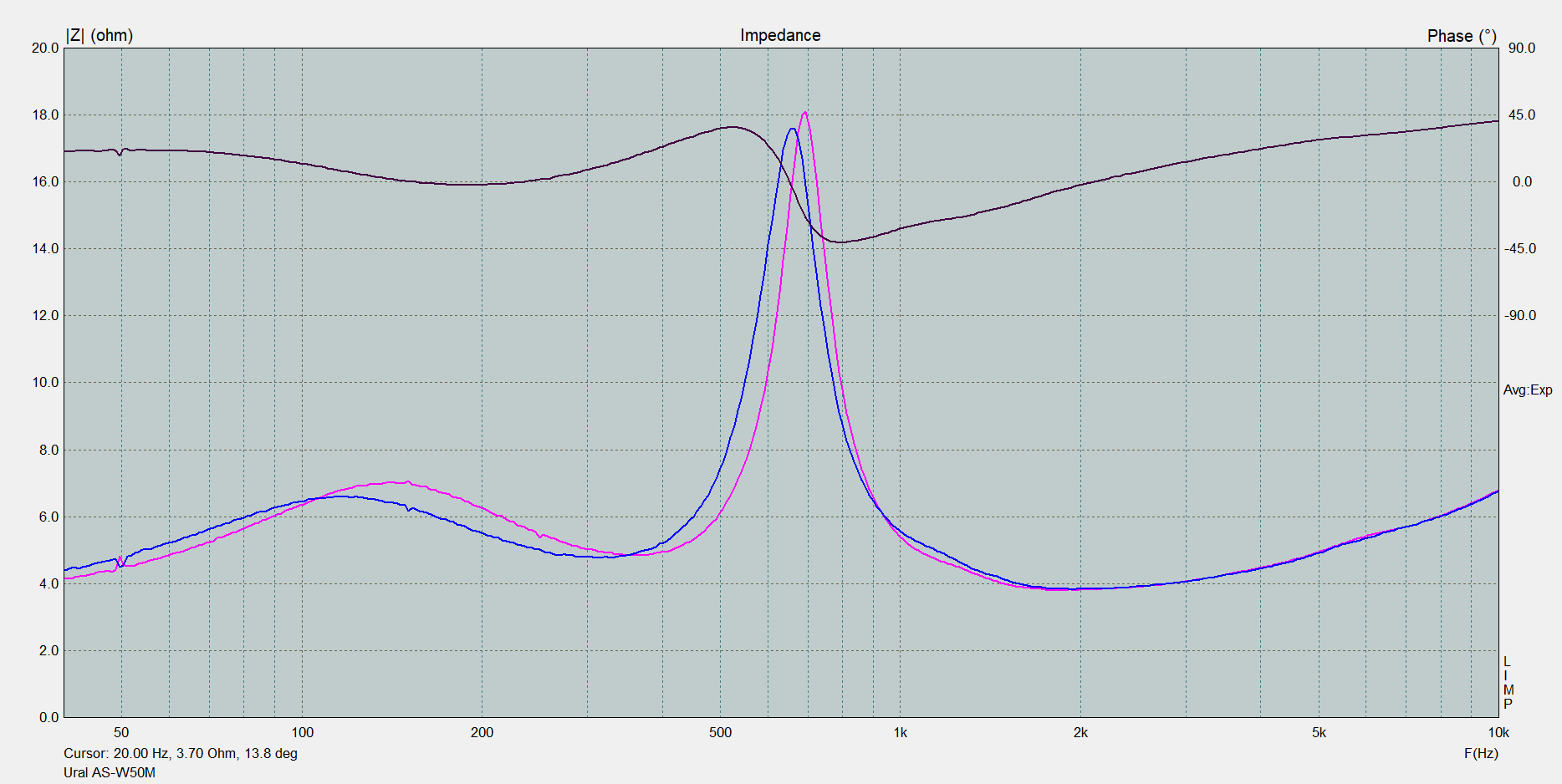Click the '90.0' phase axis value
1562x784 pixels.
pyautogui.click(x=1522, y=48)
